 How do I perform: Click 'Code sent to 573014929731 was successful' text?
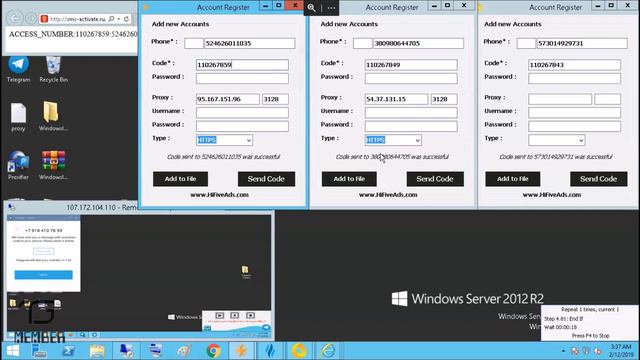[556, 157]
